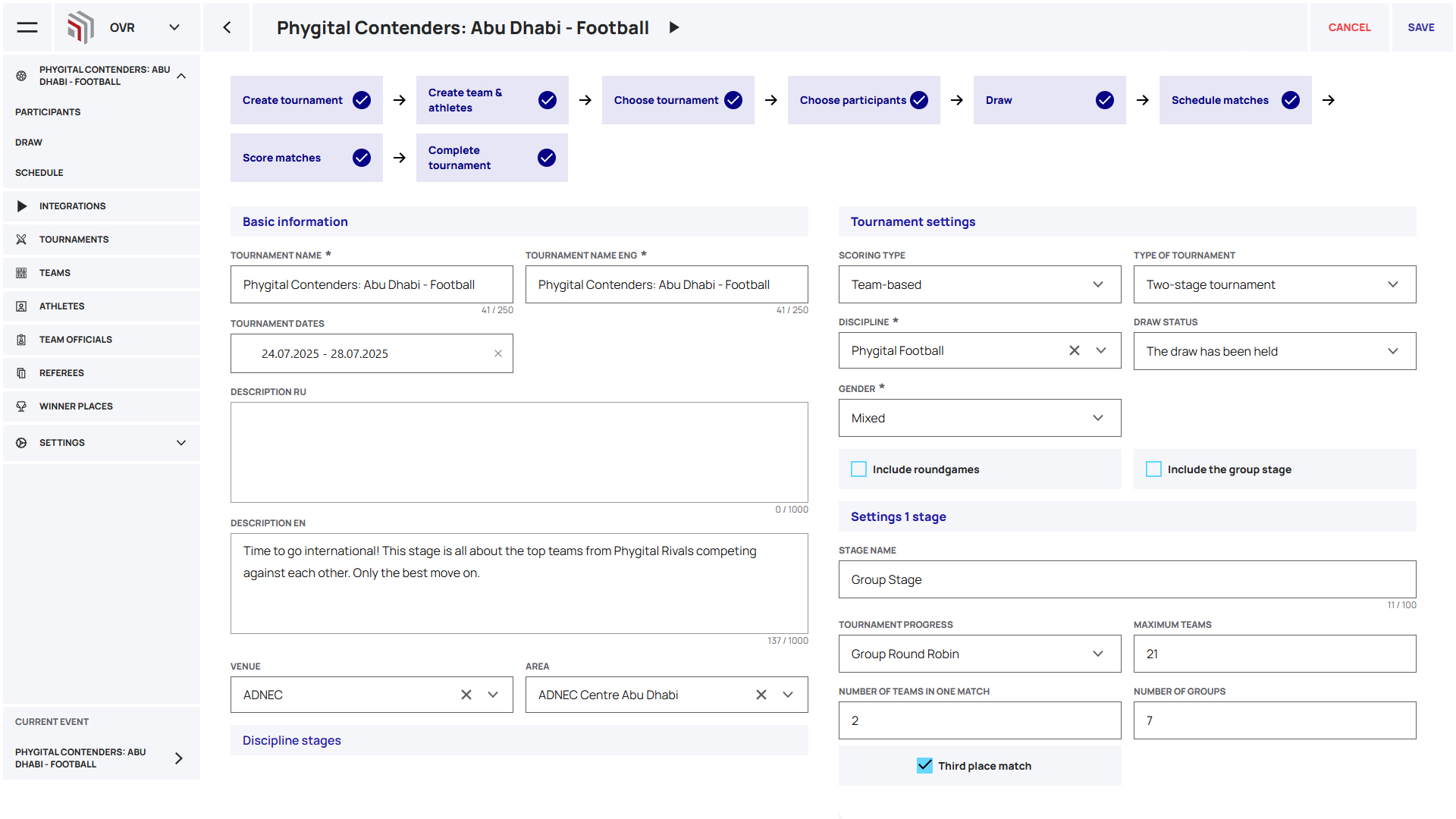This screenshot has height=819, width=1456.
Task: Go to the Complete tournament step
Action: pyautogui.click(x=492, y=158)
